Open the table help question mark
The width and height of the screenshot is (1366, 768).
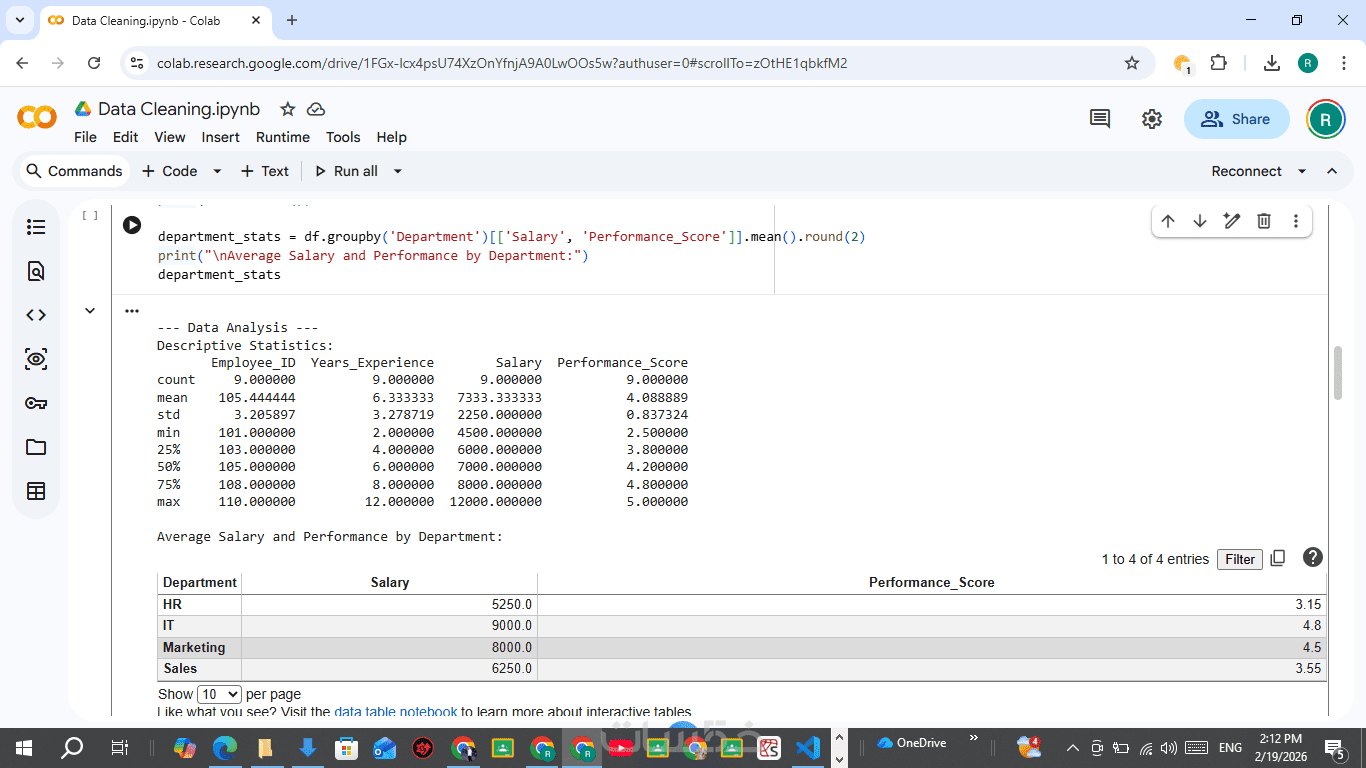click(x=1313, y=558)
